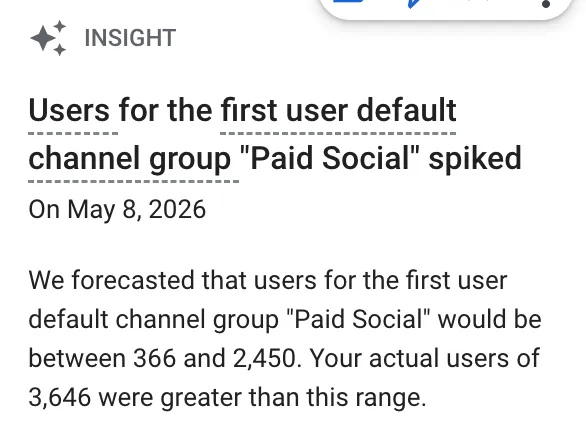Click 'default channel group' in body paragraph
The height and width of the screenshot is (430, 586).
(x=154, y=320)
